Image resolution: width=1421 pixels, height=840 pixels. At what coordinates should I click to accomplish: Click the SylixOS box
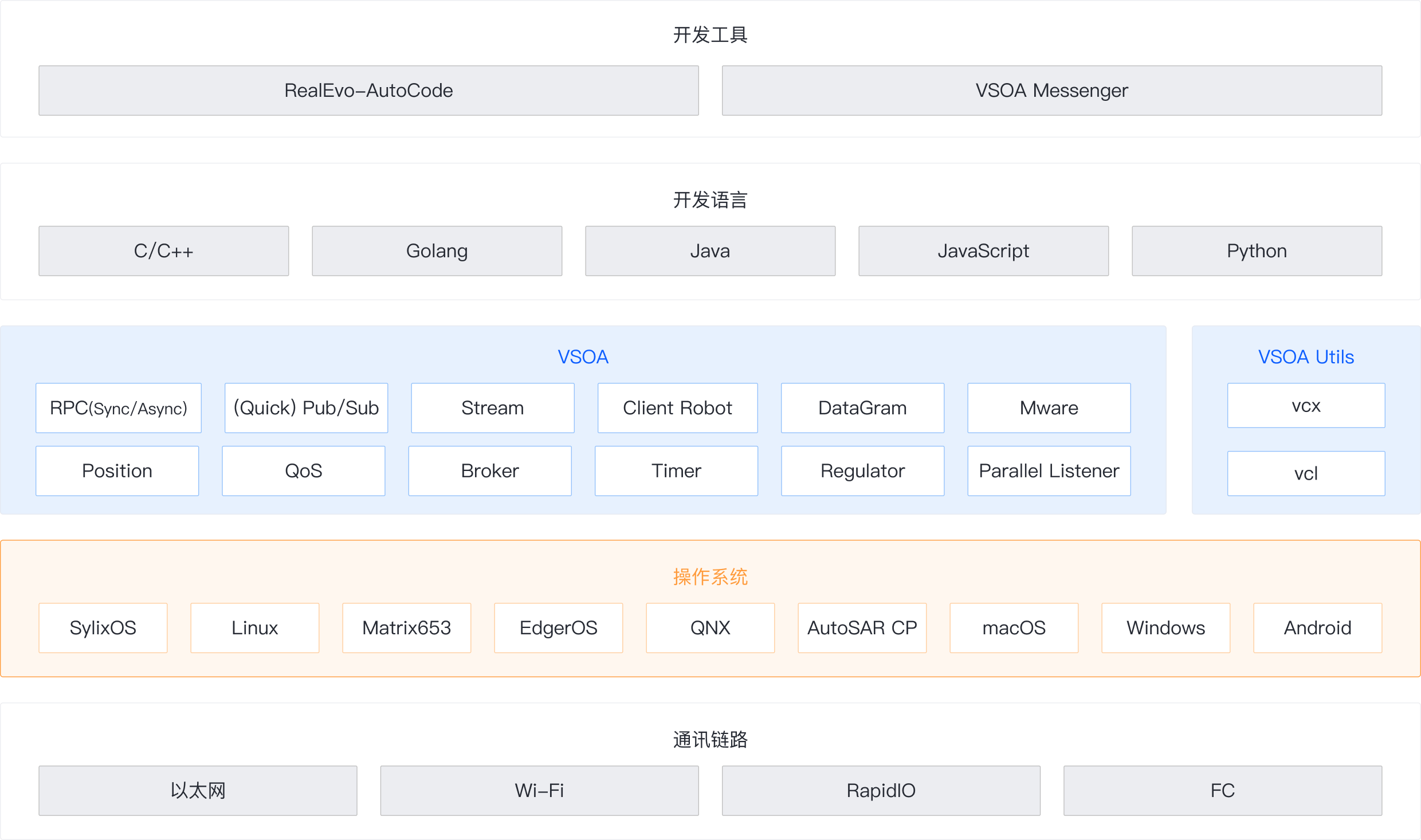click(103, 628)
